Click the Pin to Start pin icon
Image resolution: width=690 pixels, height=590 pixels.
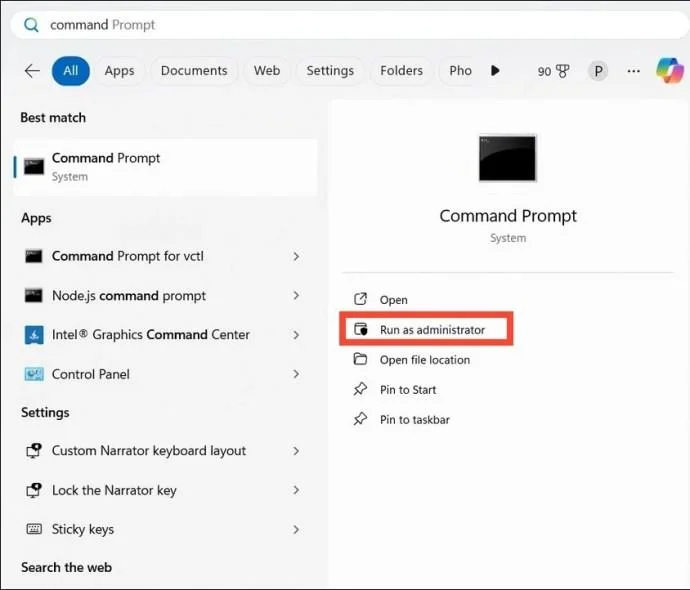(360, 389)
